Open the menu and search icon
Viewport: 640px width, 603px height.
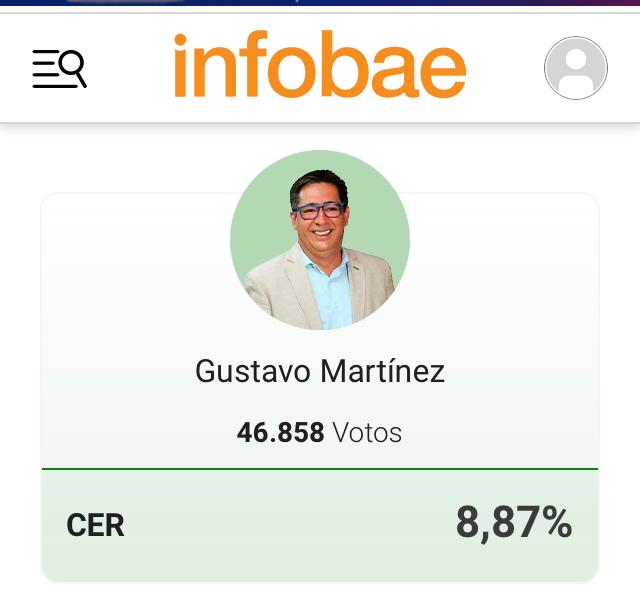(59, 69)
